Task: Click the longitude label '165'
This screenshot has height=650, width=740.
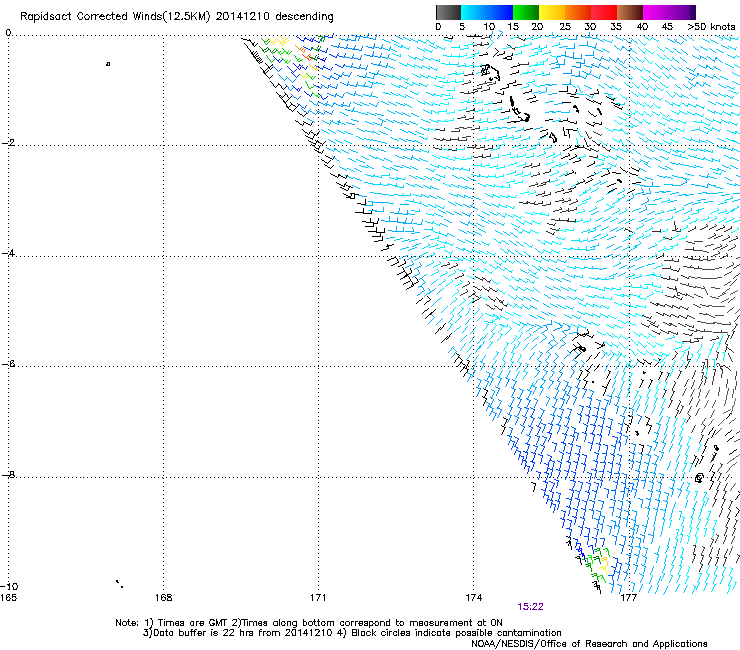Action: (x=8, y=598)
